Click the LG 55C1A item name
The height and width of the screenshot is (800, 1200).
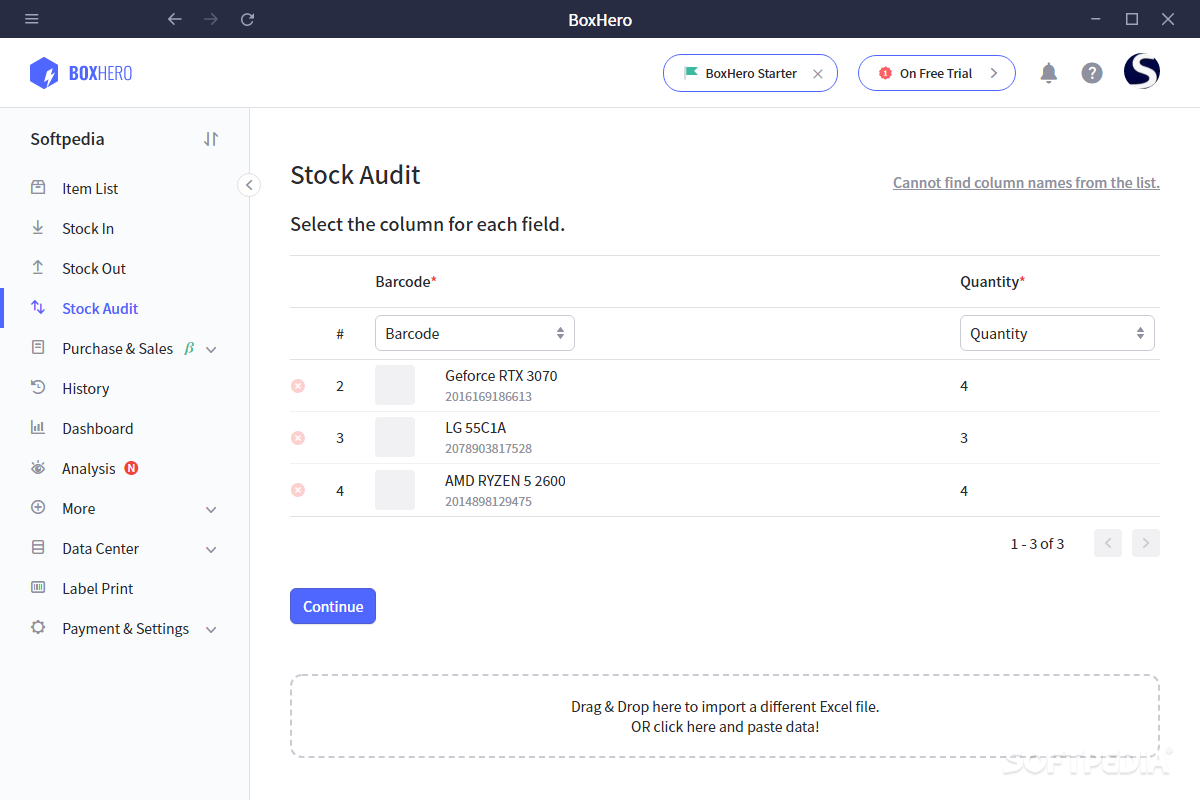tap(476, 428)
